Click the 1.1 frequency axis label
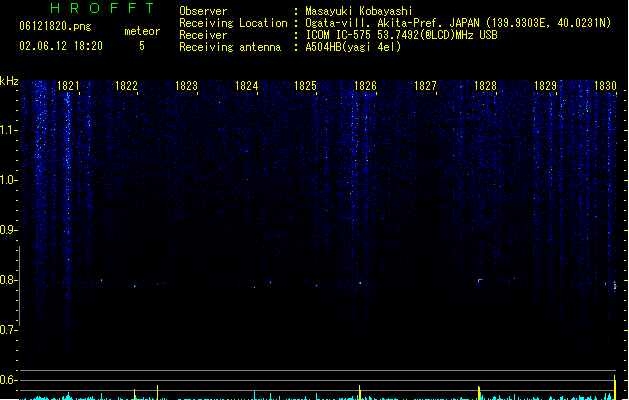 (x=8, y=130)
